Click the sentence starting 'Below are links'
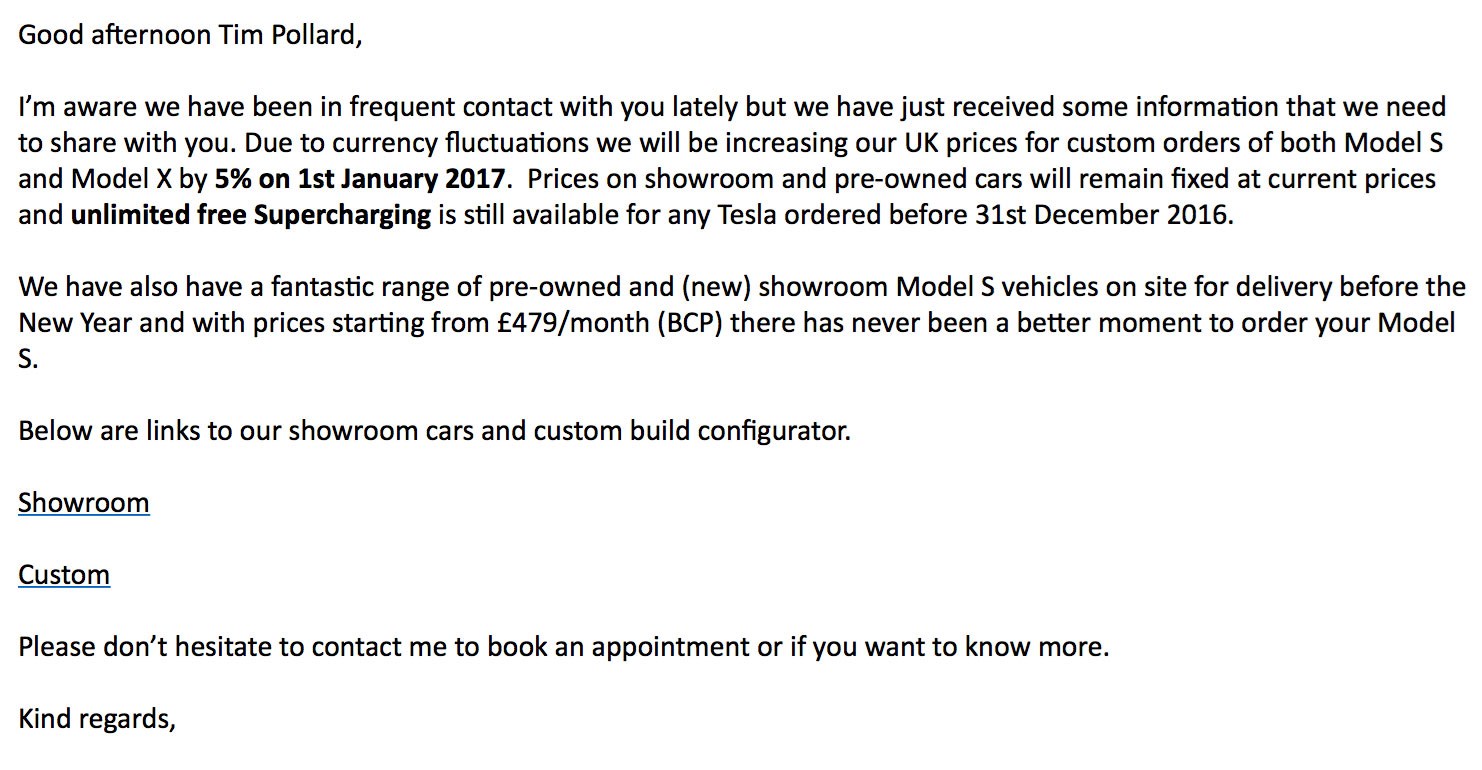1482x770 pixels. pos(435,432)
